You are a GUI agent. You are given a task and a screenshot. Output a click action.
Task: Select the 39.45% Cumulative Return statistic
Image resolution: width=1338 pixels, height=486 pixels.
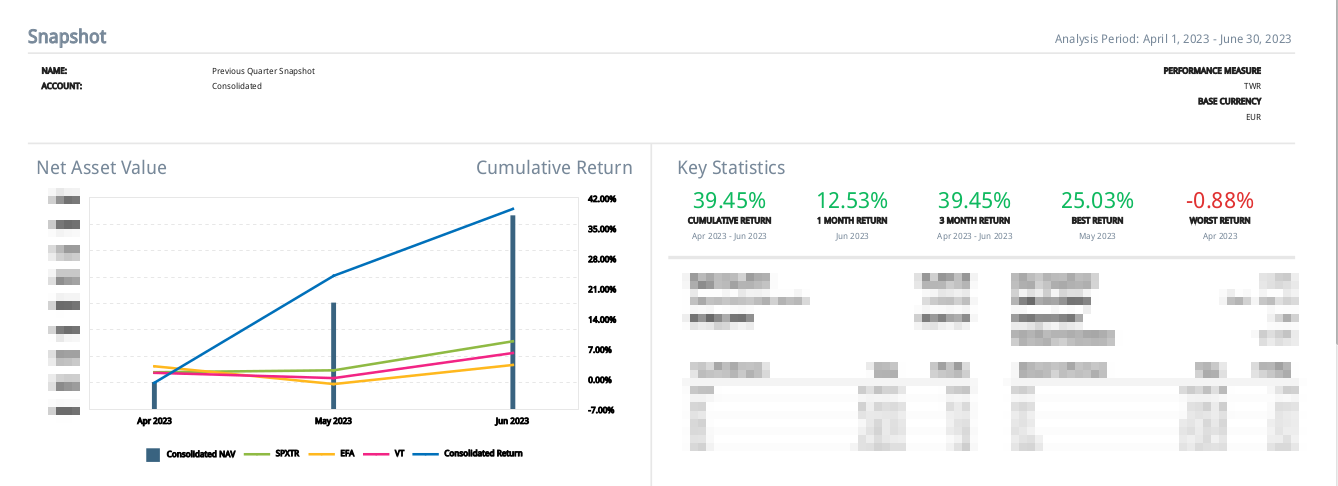(729, 201)
